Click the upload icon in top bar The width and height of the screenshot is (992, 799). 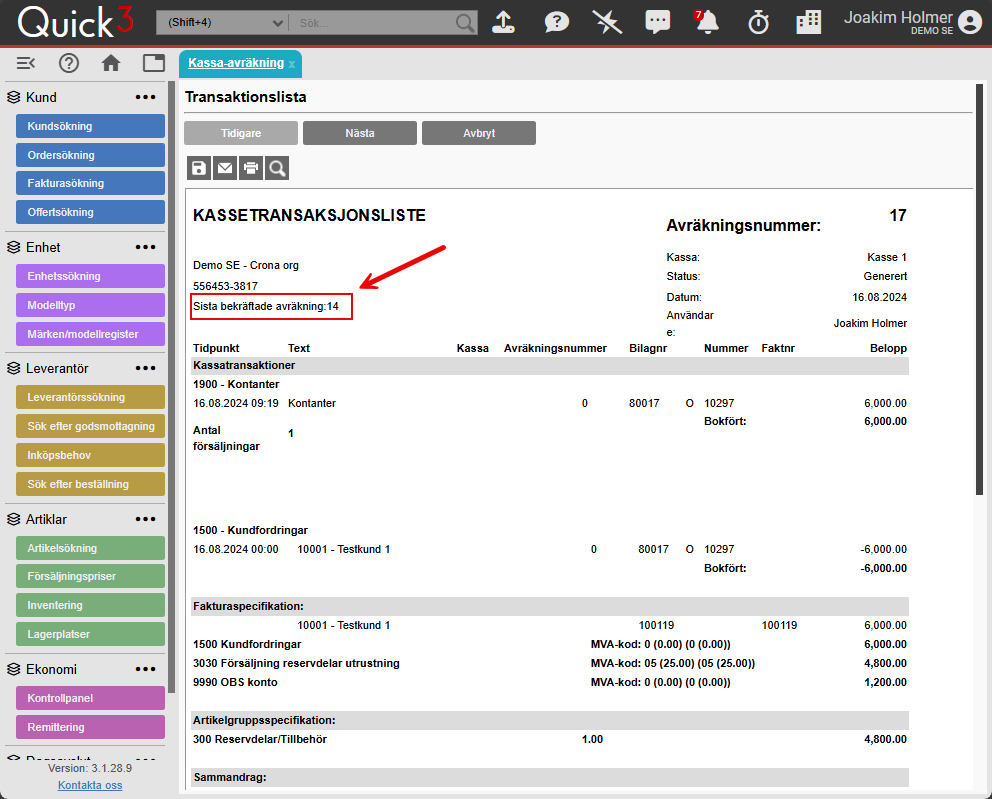[504, 23]
